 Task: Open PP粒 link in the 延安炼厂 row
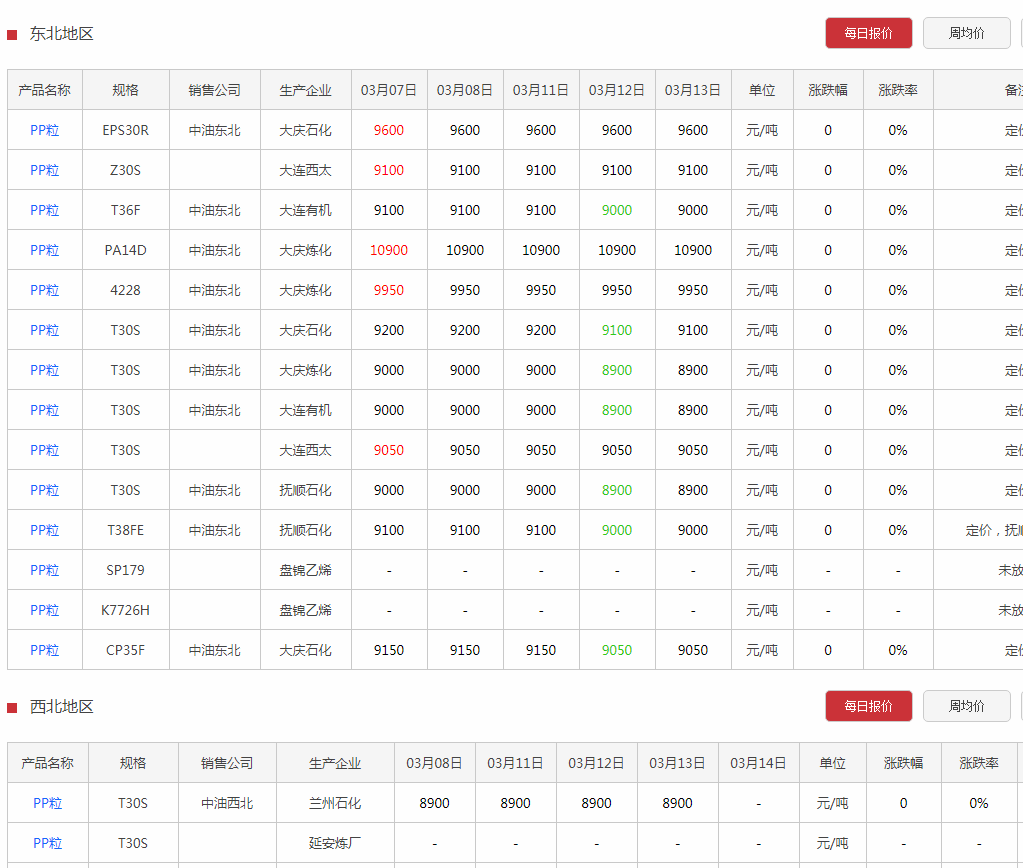(48, 843)
